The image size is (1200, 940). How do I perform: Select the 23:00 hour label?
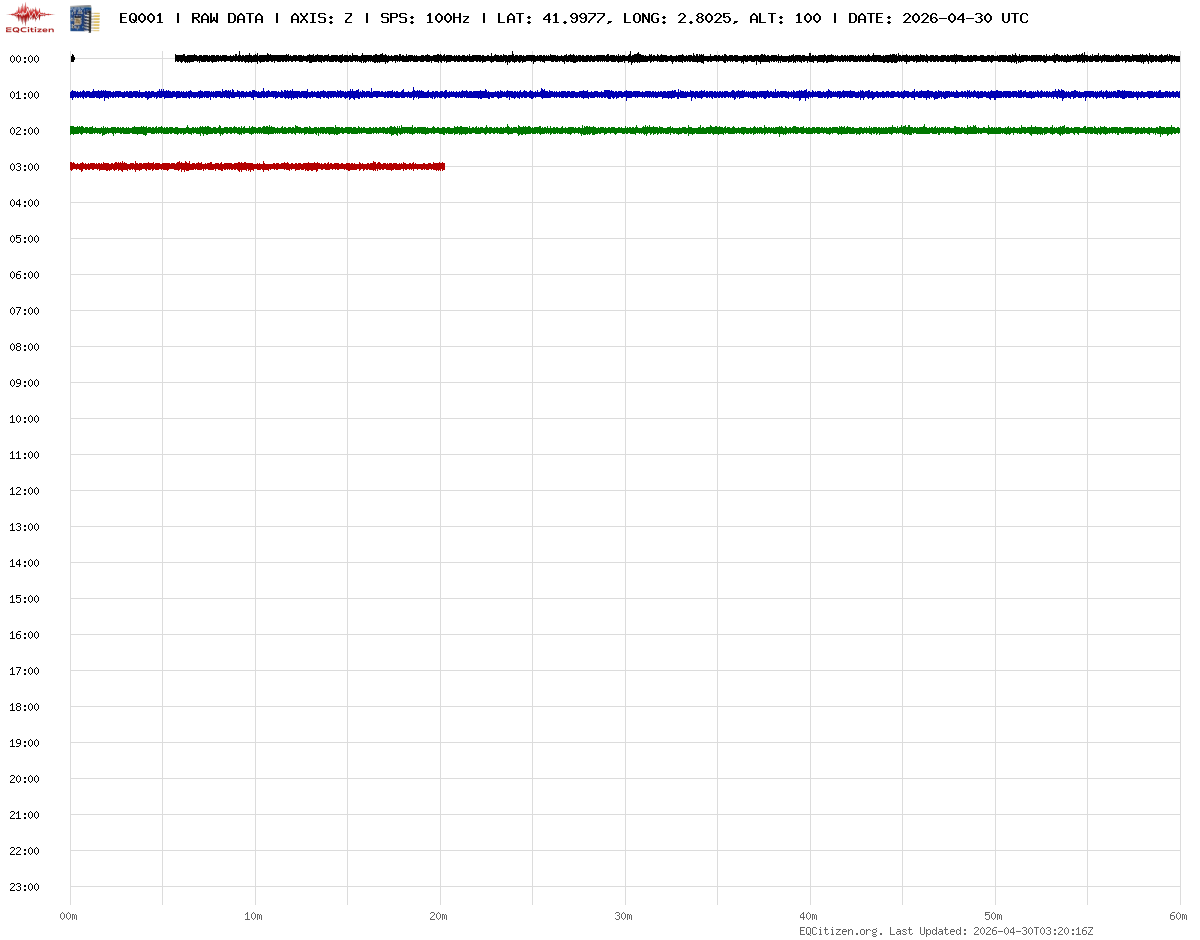pyautogui.click(x=24, y=887)
